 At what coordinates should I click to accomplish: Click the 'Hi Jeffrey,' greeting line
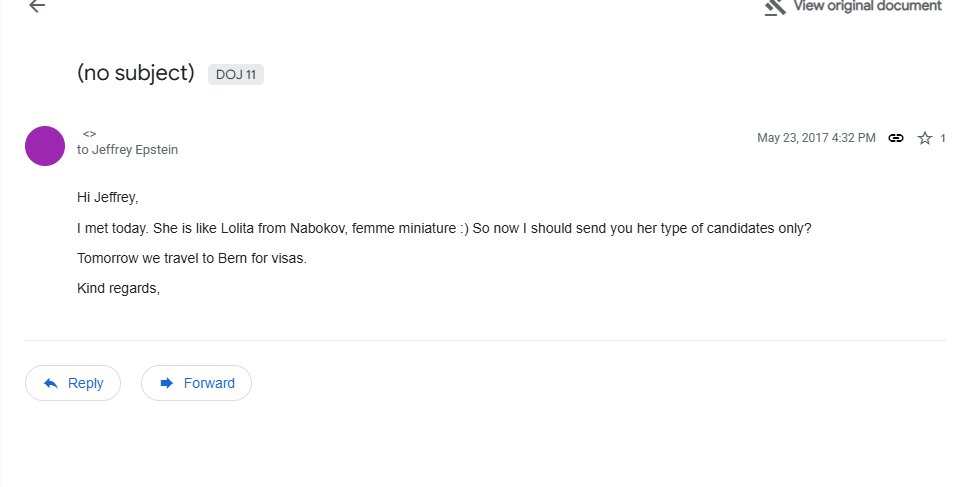(107, 197)
